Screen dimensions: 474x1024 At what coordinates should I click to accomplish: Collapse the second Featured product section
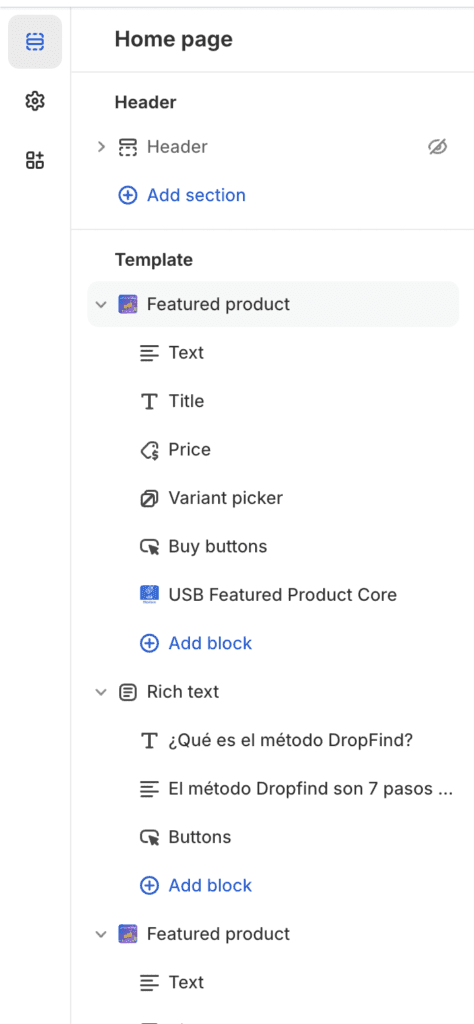[101, 935]
